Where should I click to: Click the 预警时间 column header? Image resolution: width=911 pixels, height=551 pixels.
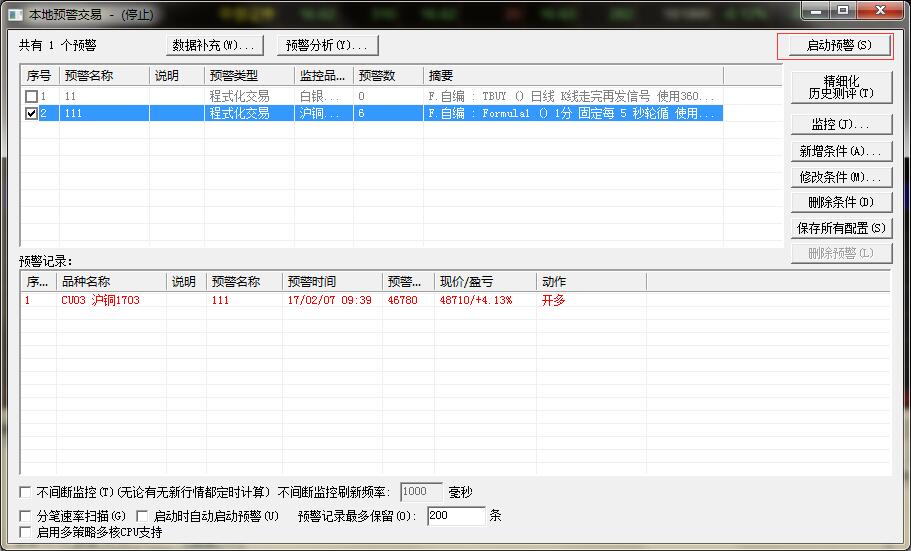coord(330,282)
